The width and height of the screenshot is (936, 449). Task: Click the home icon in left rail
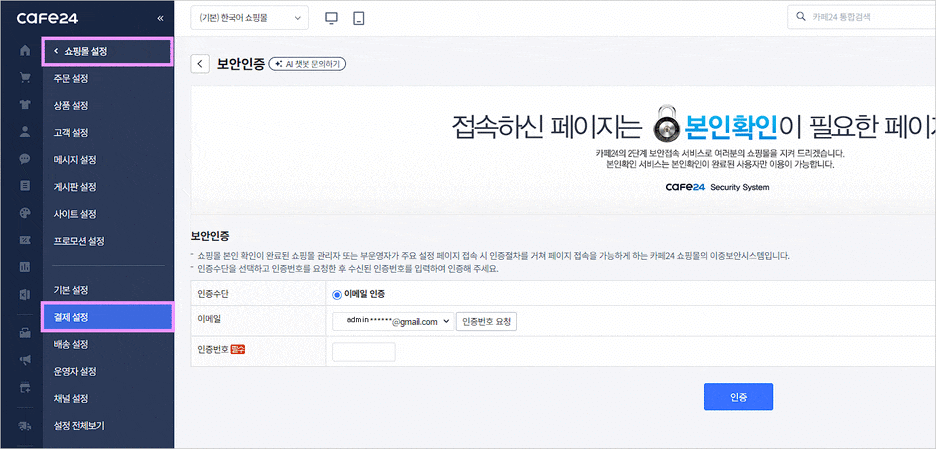point(25,51)
